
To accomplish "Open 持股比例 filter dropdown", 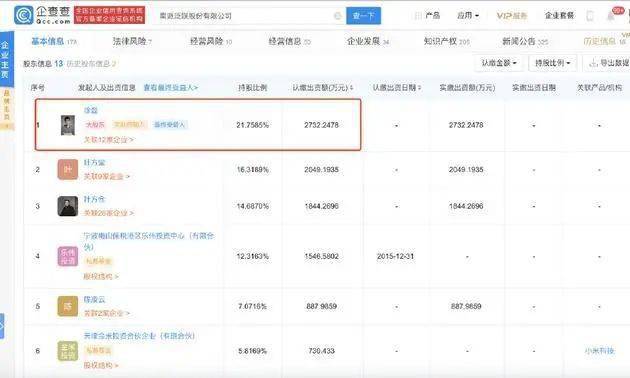I will (552, 63).
